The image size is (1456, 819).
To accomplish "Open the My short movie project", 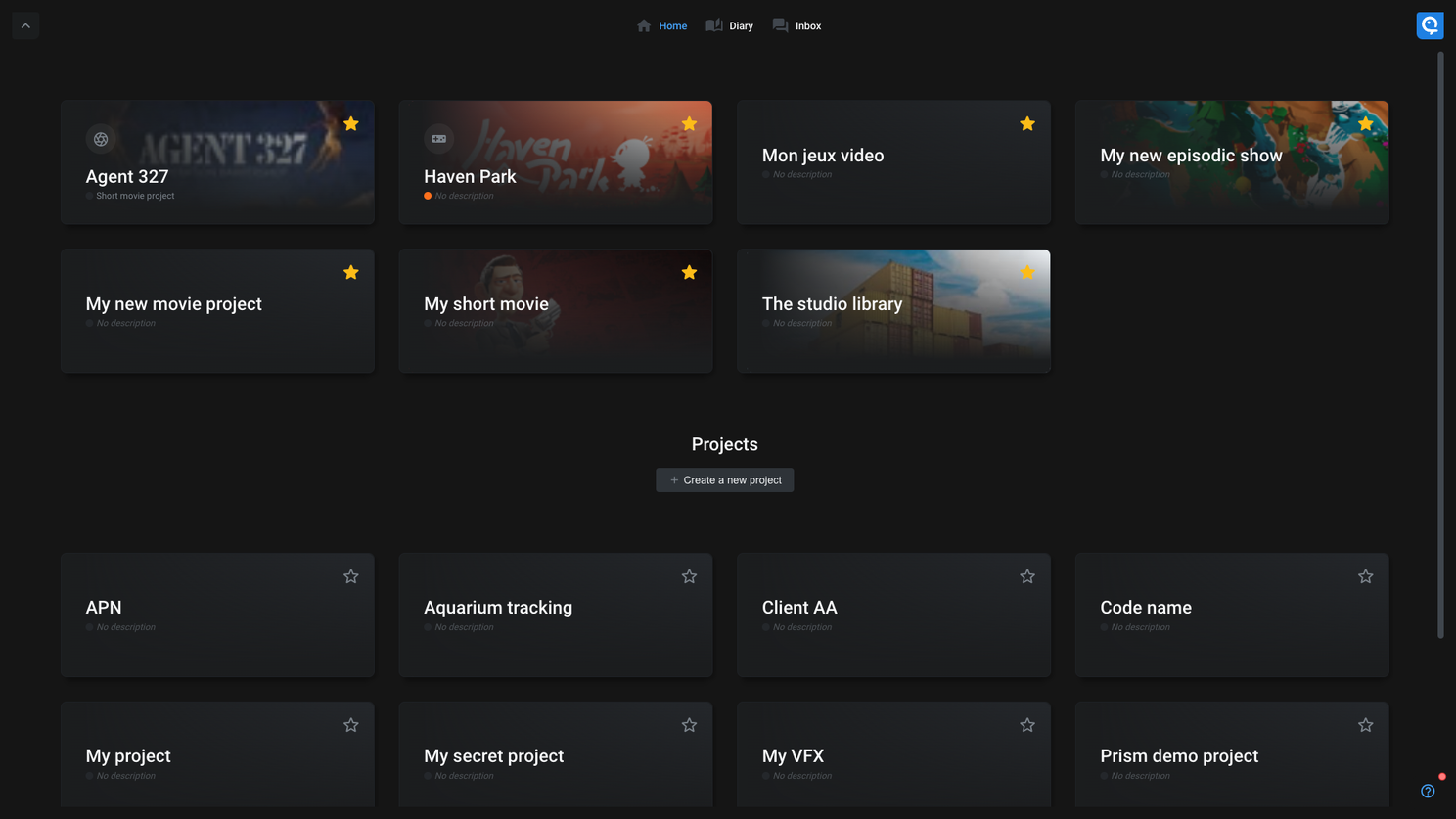I will 555,311.
